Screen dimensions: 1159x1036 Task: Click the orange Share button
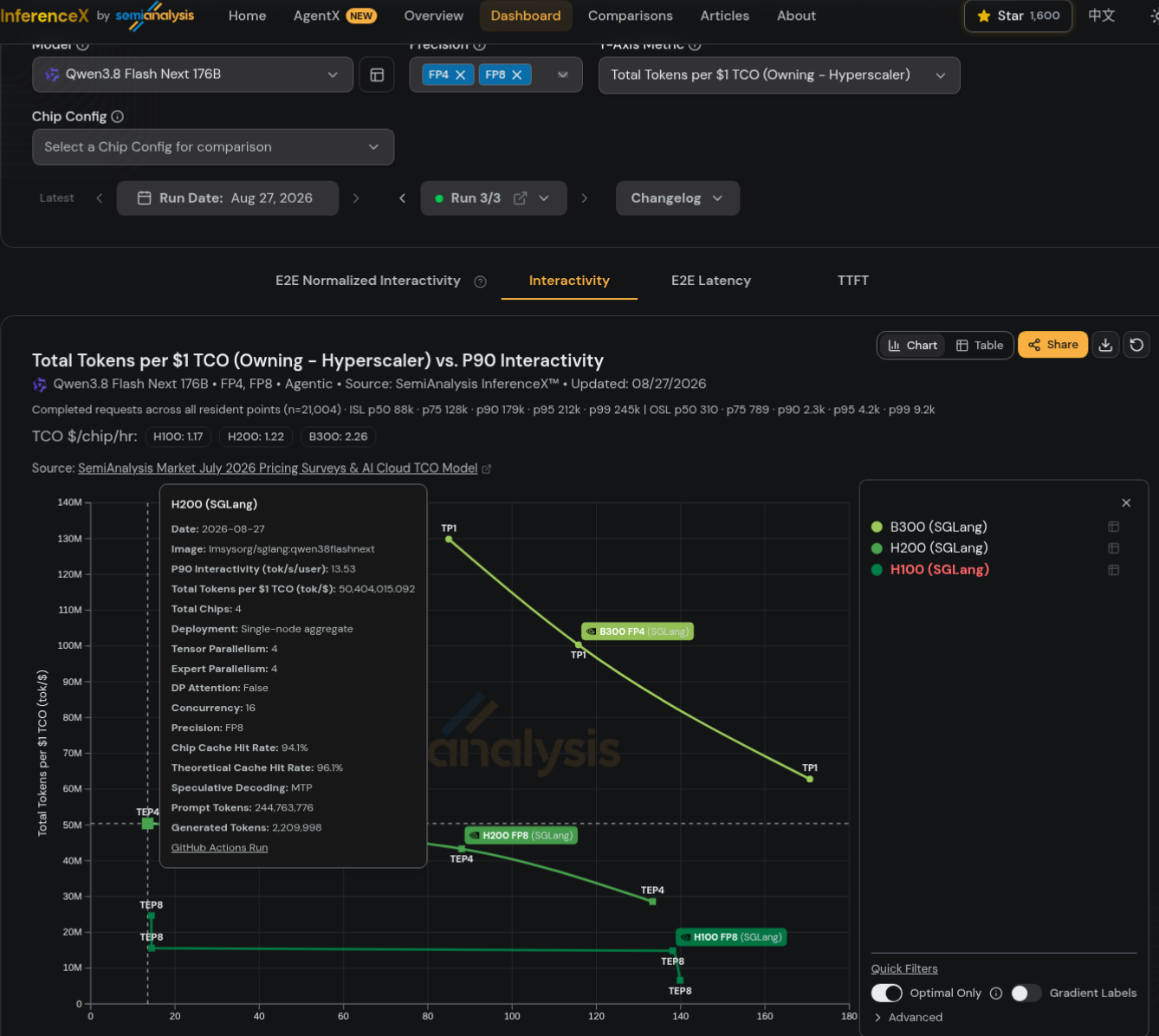point(1052,345)
